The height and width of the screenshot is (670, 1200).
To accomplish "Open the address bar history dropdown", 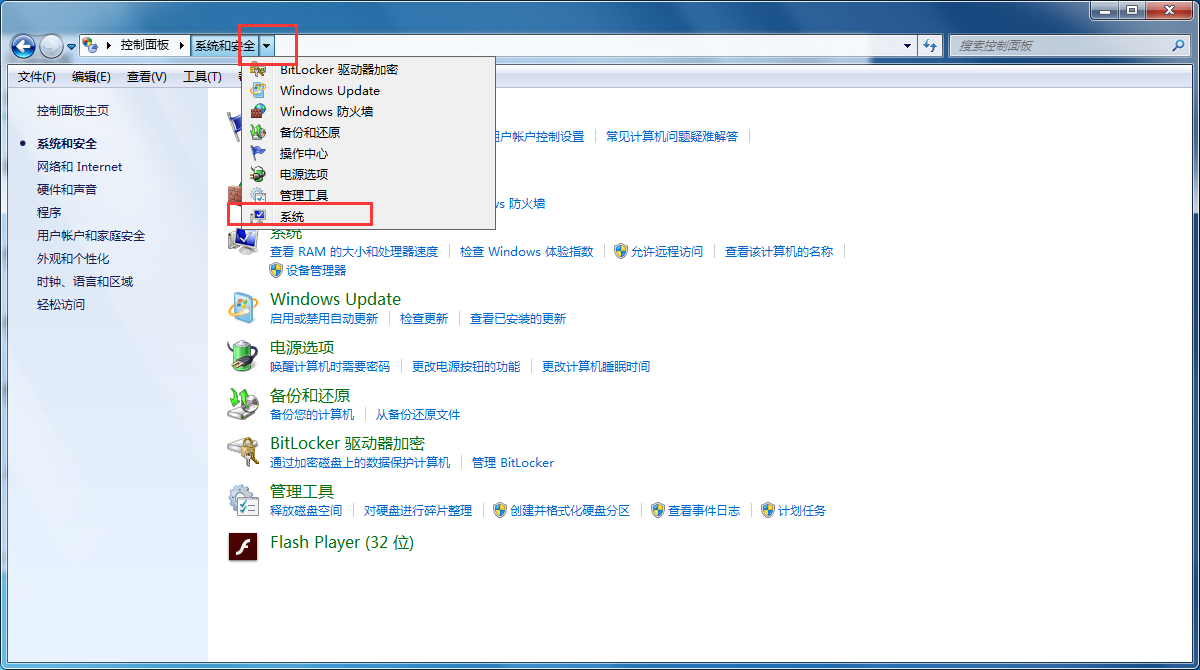I will pyautogui.click(x=907, y=46).
